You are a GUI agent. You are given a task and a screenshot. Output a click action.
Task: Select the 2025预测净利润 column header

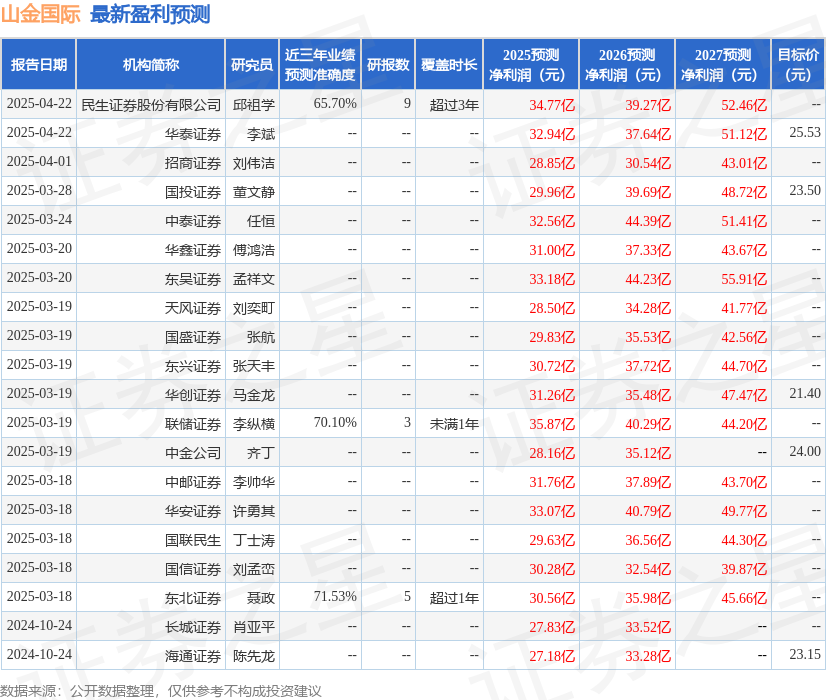(x=531, y=65)
